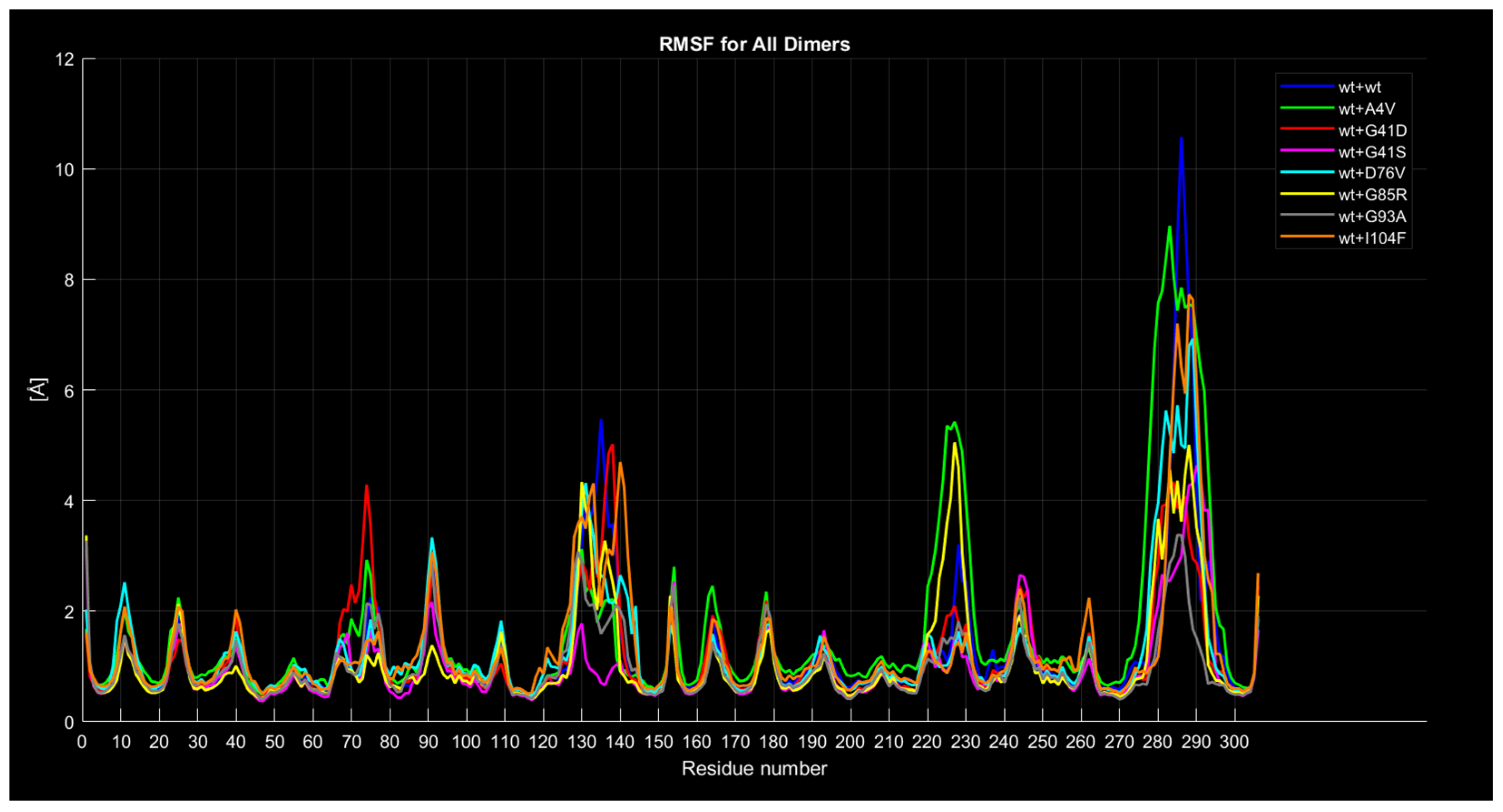Image resolution: width=1503 pixels, height=812 pixels.
Task: Click the y-axis tick label 6
Action: coord(69,391)
